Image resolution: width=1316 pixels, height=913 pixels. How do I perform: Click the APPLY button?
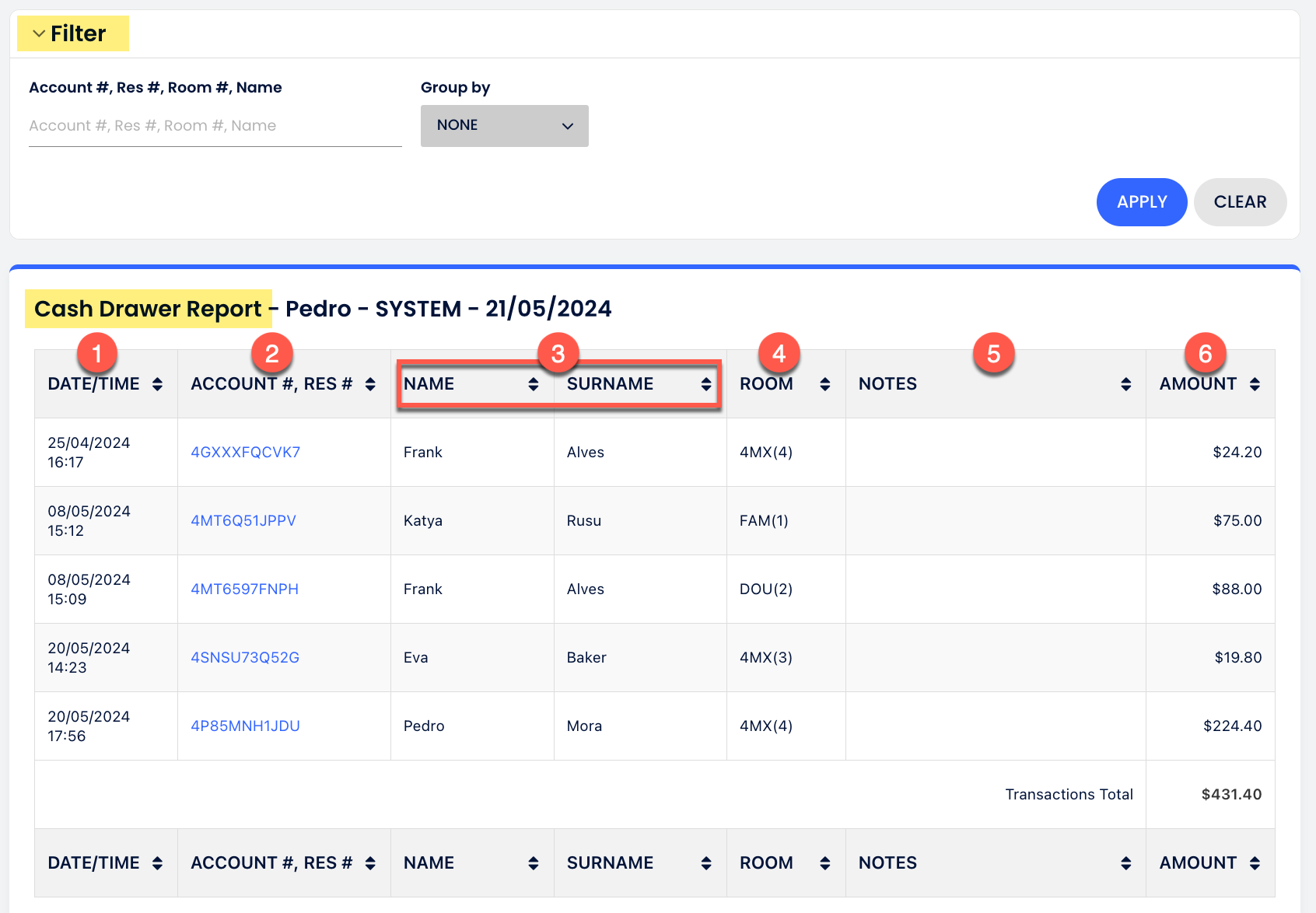pyautogui.click(x=1141, y=201)
